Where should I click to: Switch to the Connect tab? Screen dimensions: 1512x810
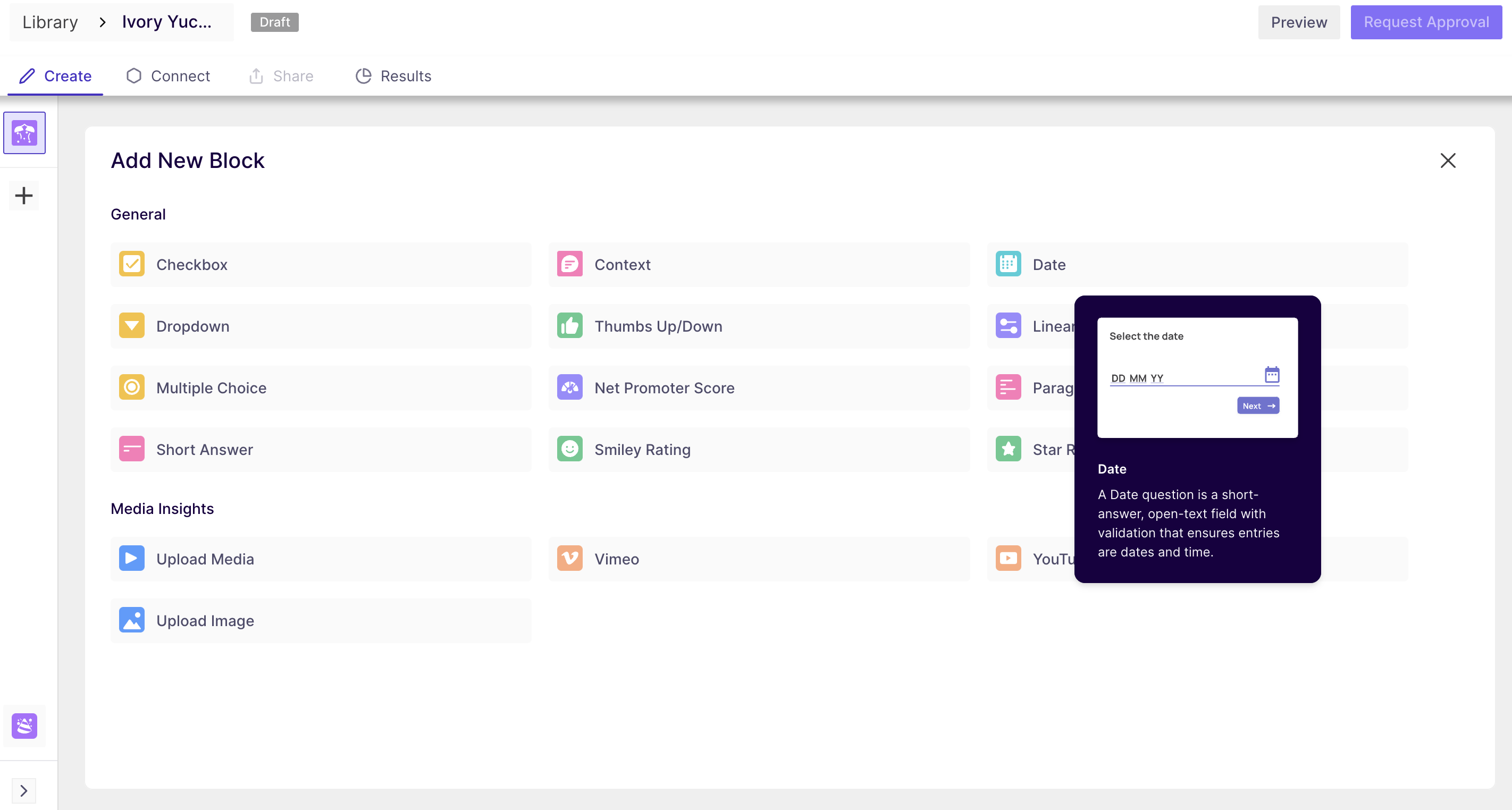(x=168, y=77)
